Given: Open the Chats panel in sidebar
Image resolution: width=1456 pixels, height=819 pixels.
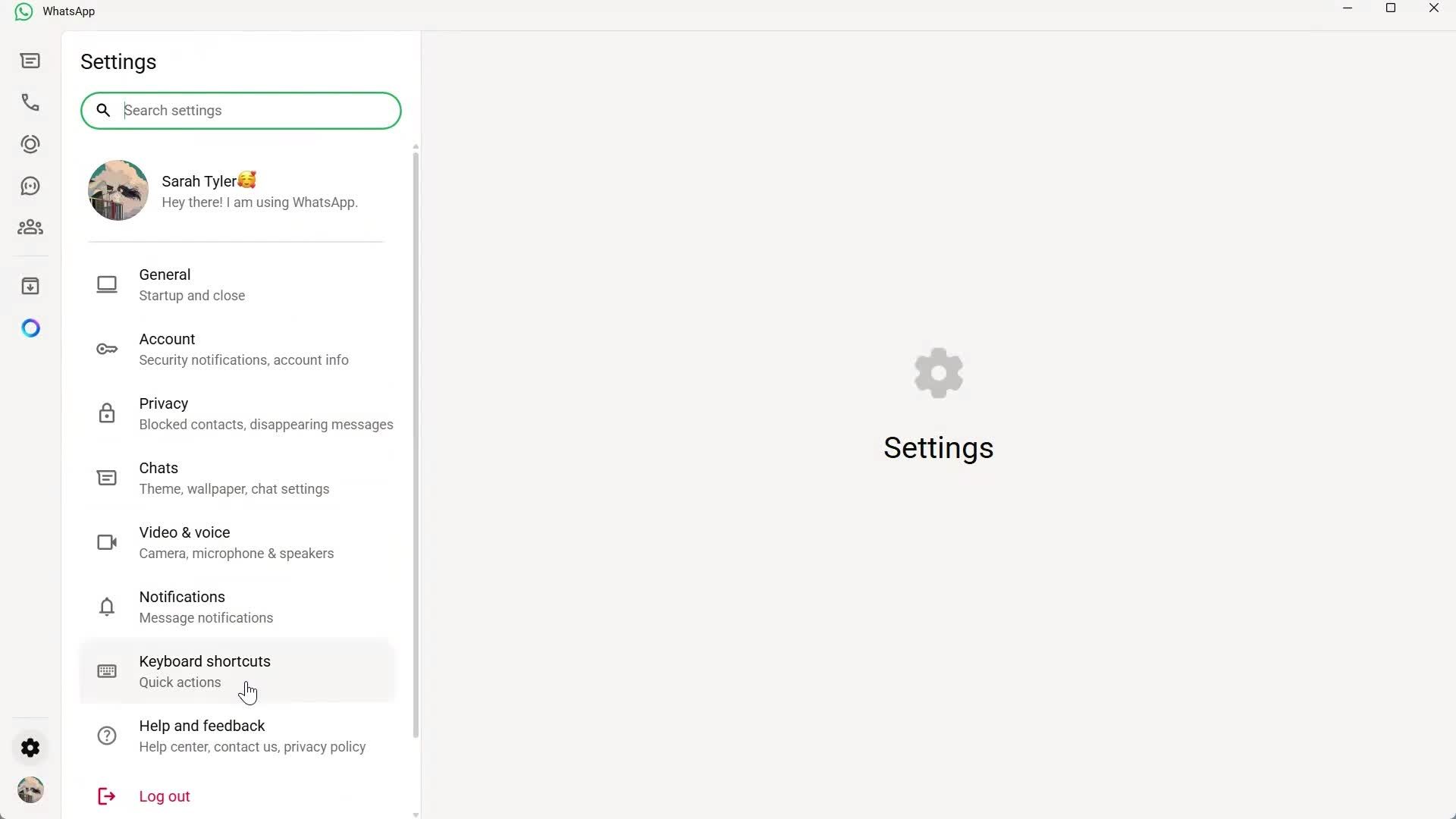Looking at the screenshot, I should pos(30,61).
